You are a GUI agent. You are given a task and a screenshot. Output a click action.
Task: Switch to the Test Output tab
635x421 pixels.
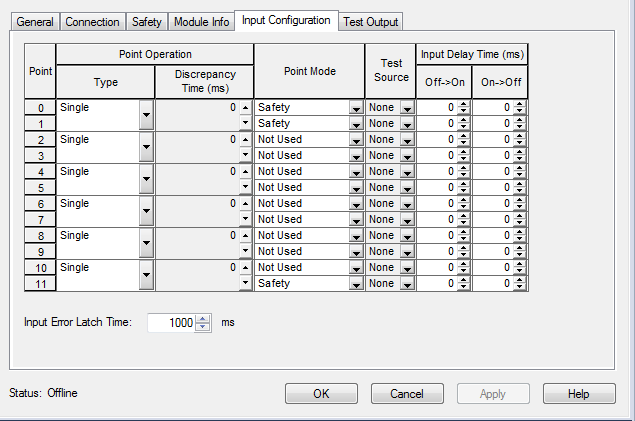(370, 22)
